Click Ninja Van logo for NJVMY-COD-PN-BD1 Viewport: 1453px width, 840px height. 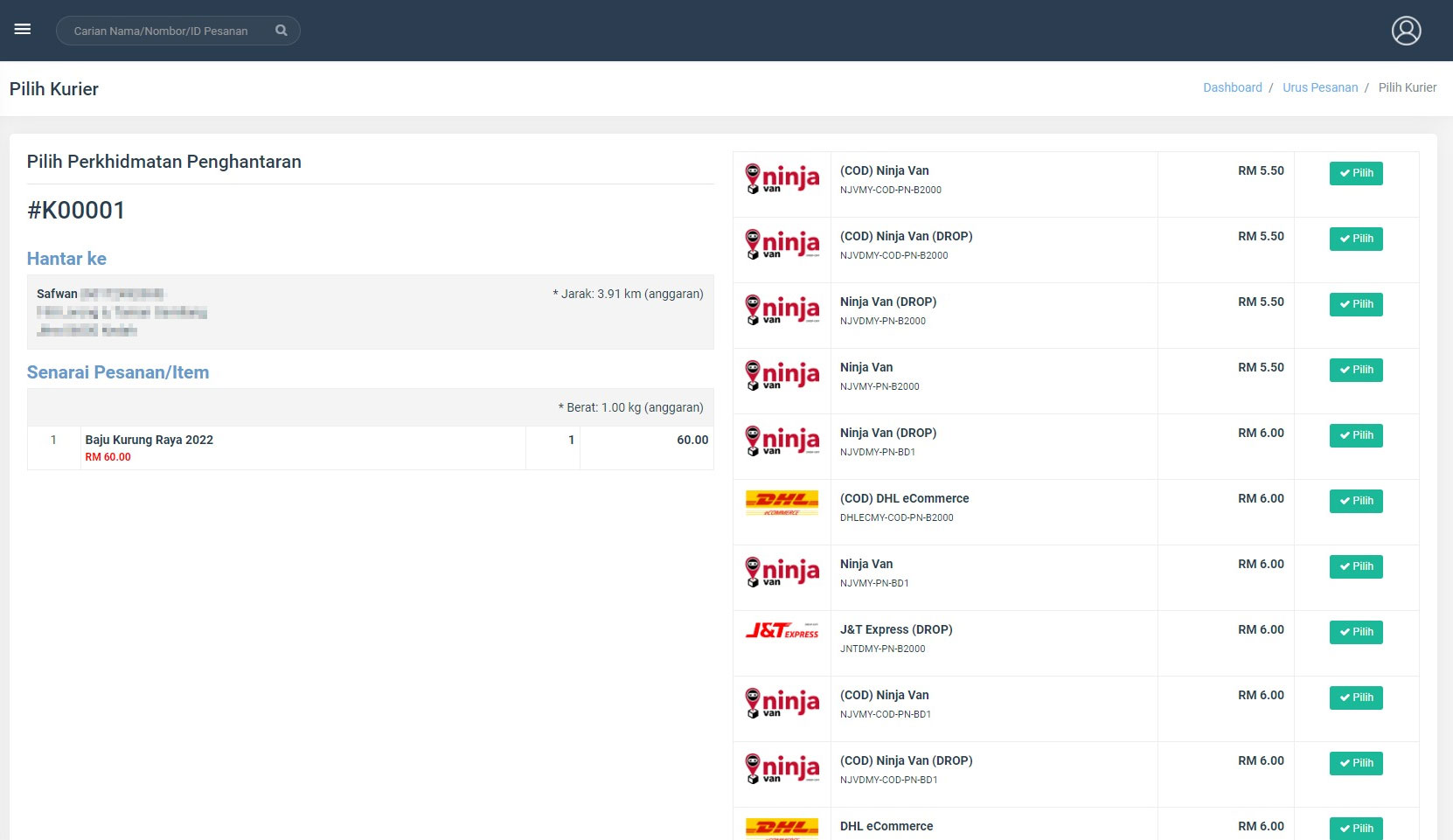(x=782, y=703)
